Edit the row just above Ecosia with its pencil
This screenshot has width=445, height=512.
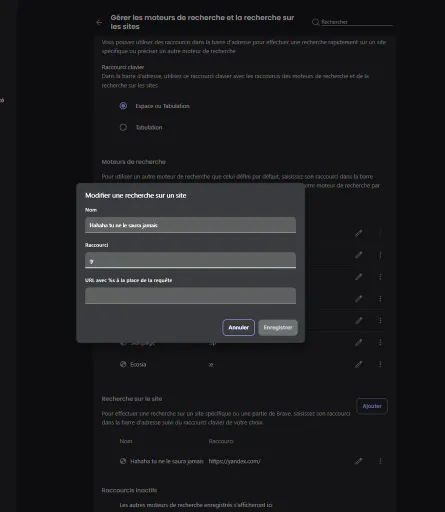pos(359,342)
